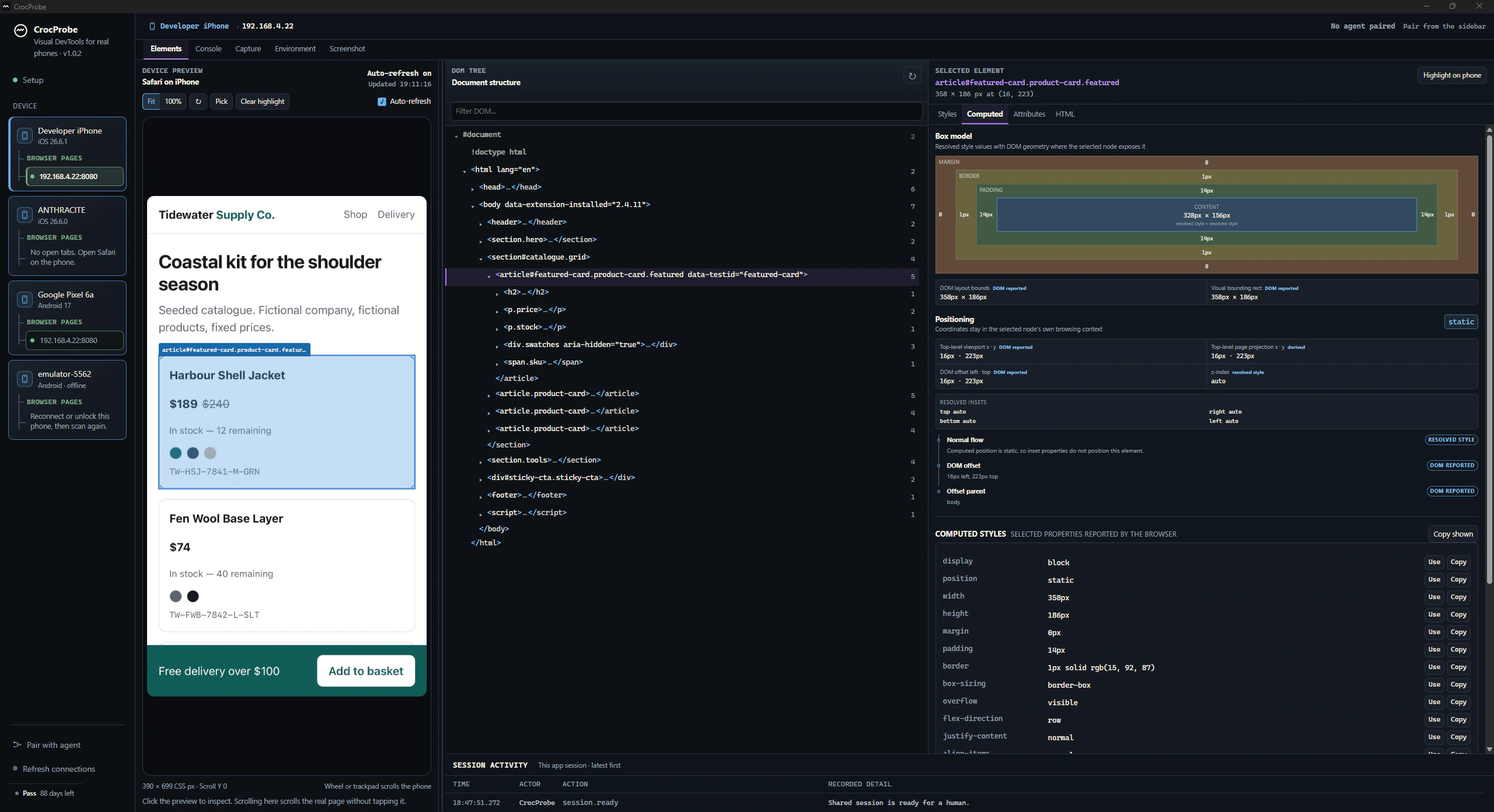Select Fit zoom mode
The image size is (1494, 812).
pyautogui.click(x=151, y=101)
